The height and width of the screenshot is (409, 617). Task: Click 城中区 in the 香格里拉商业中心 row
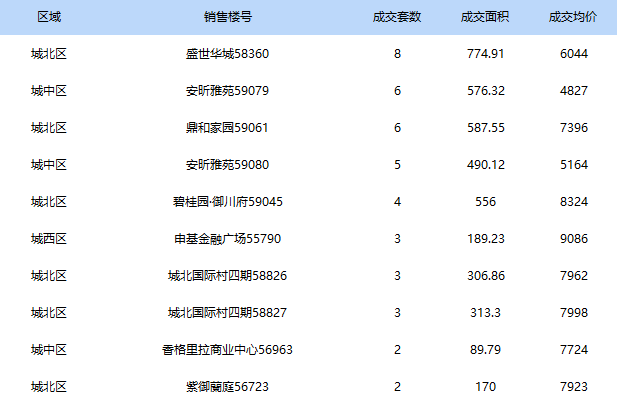pos(49,350)
